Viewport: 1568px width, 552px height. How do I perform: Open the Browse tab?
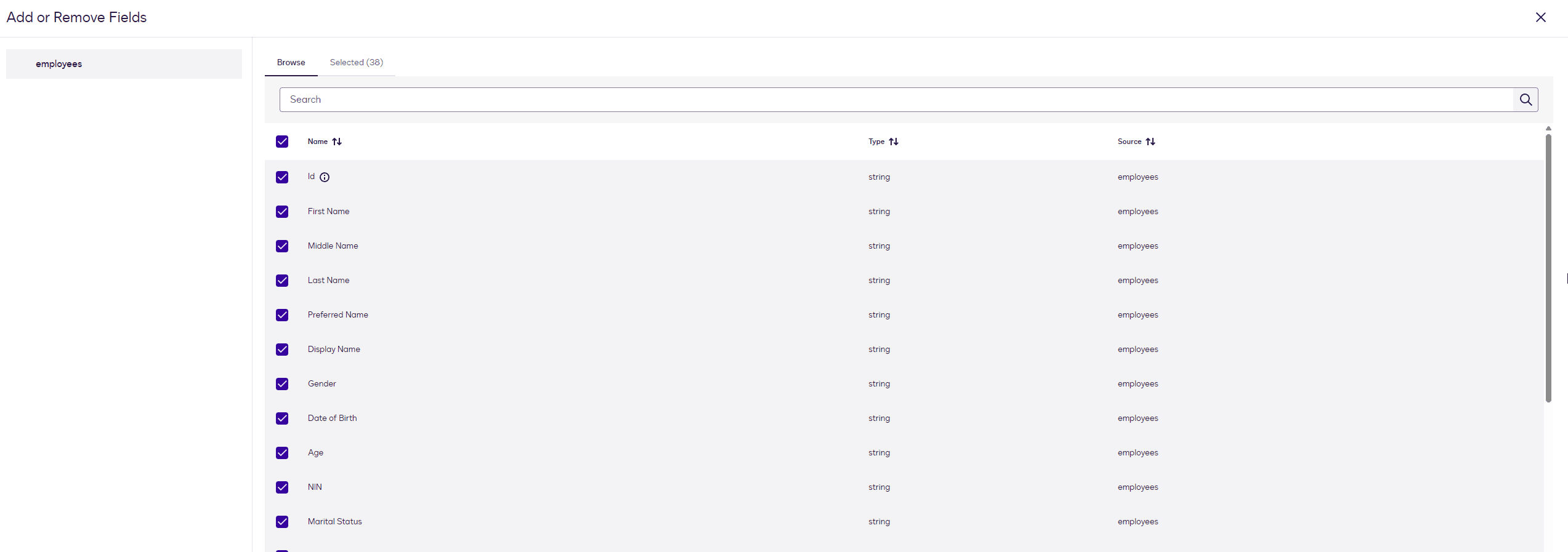click(291, 63)
